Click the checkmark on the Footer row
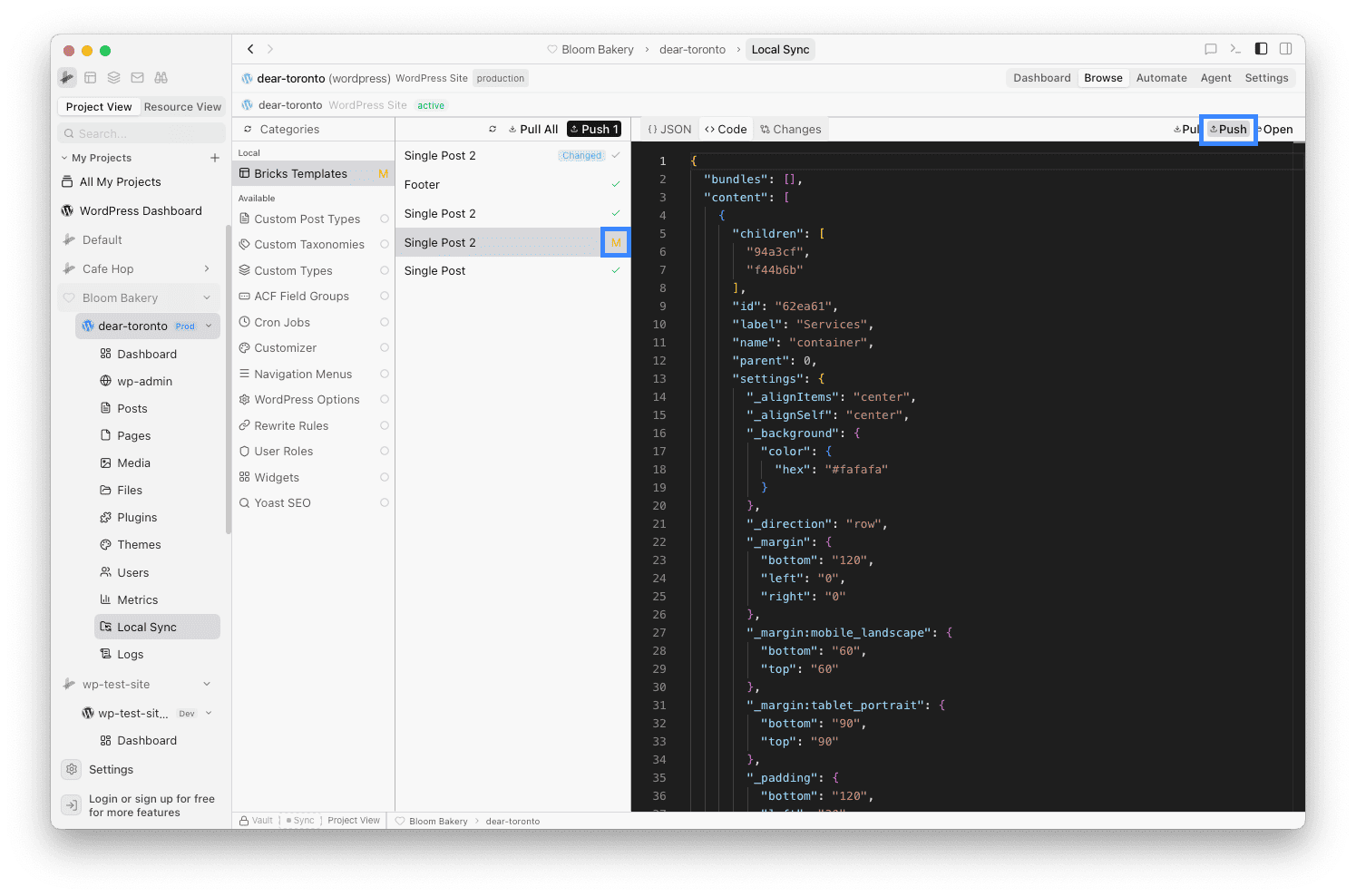Viewport: 1356px width, 896px height. [x=616, y=184]
